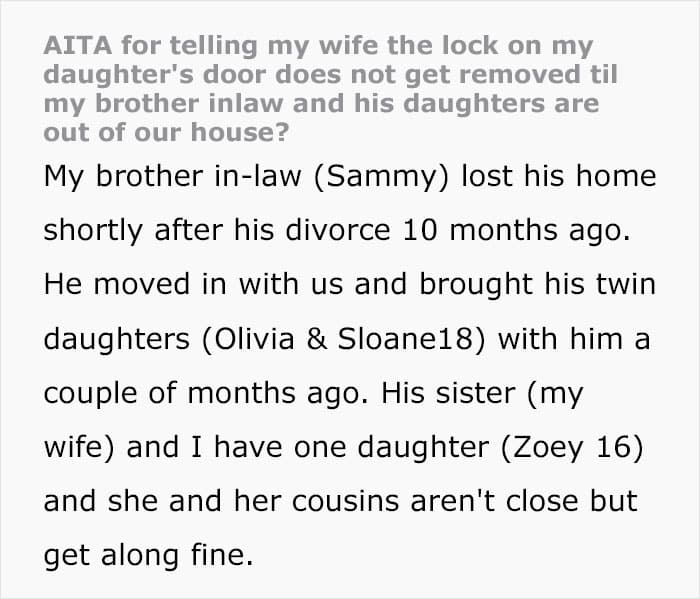Click "My brother in-law" starting the paragraph
The height and width of the screenshot is (599, 700).
click(173, 177)
